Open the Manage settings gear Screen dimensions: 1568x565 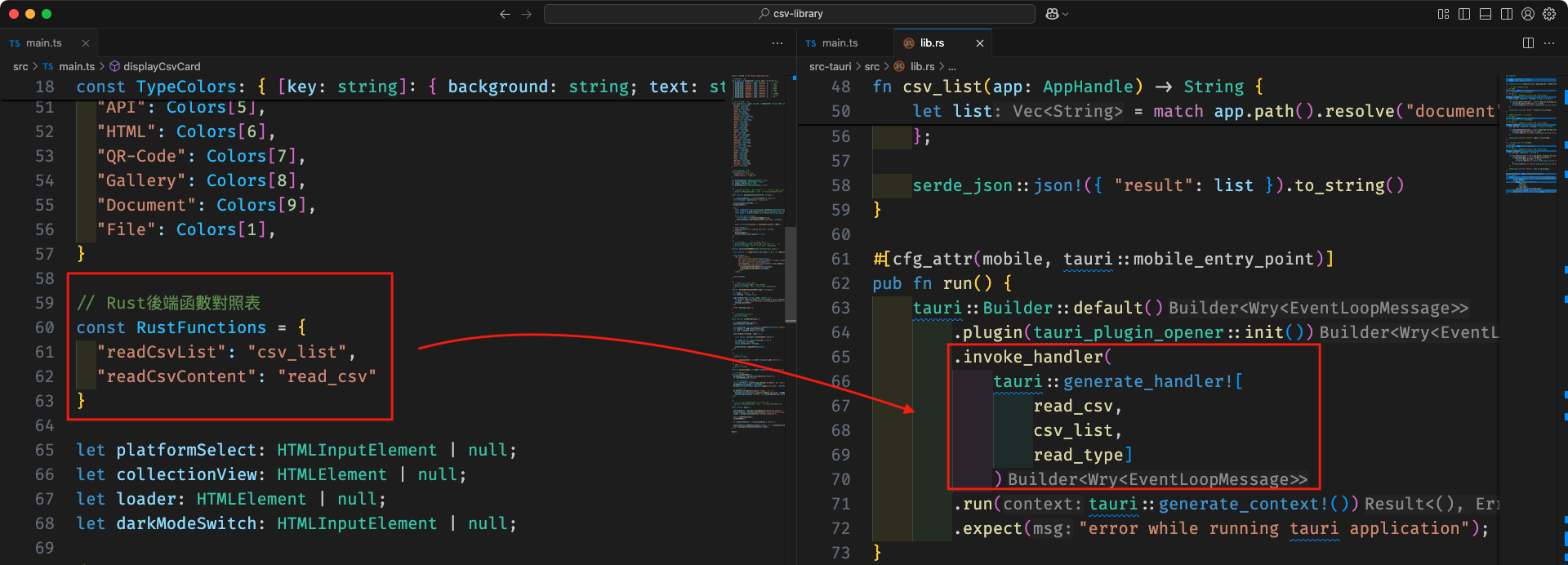click(1549, 14)
